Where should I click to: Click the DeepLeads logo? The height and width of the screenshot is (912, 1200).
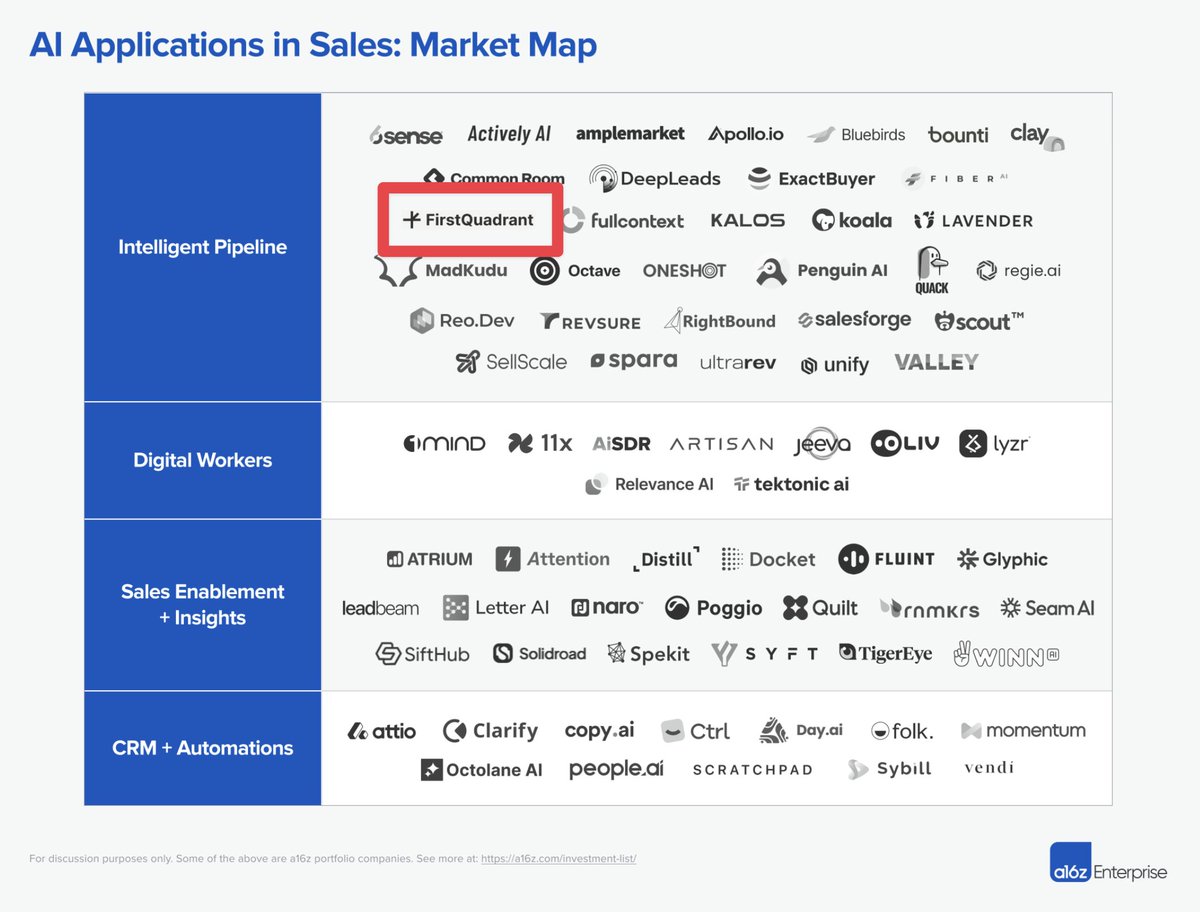coord(655,179)
